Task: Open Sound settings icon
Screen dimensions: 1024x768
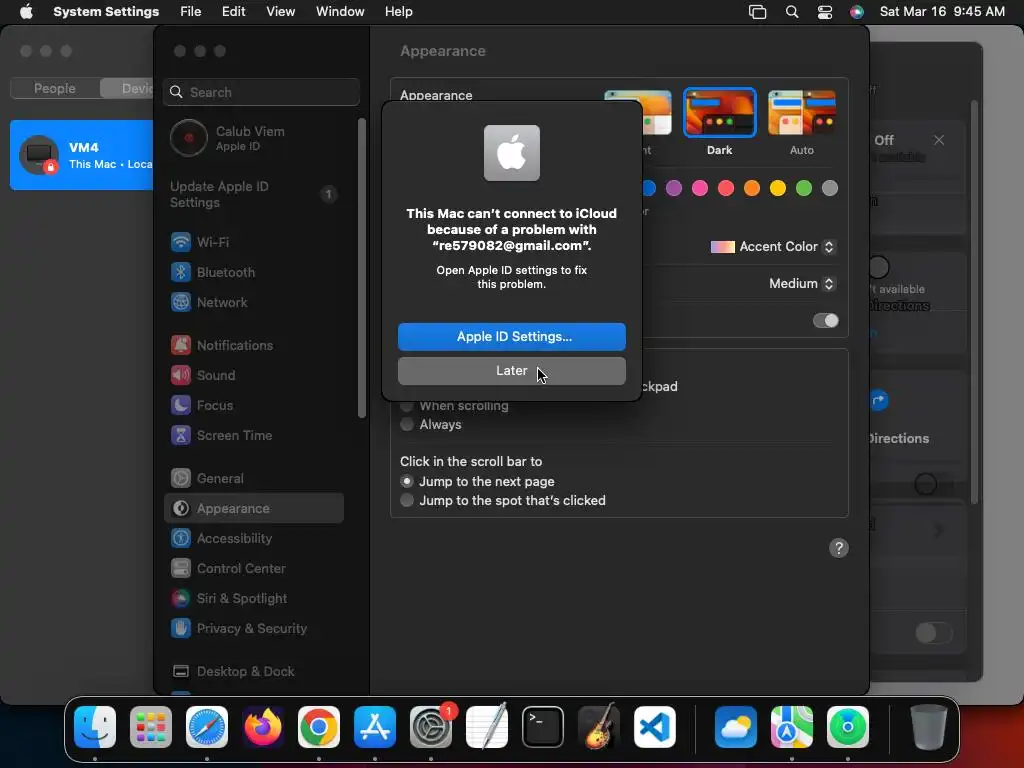Action: tap(181, 376)
